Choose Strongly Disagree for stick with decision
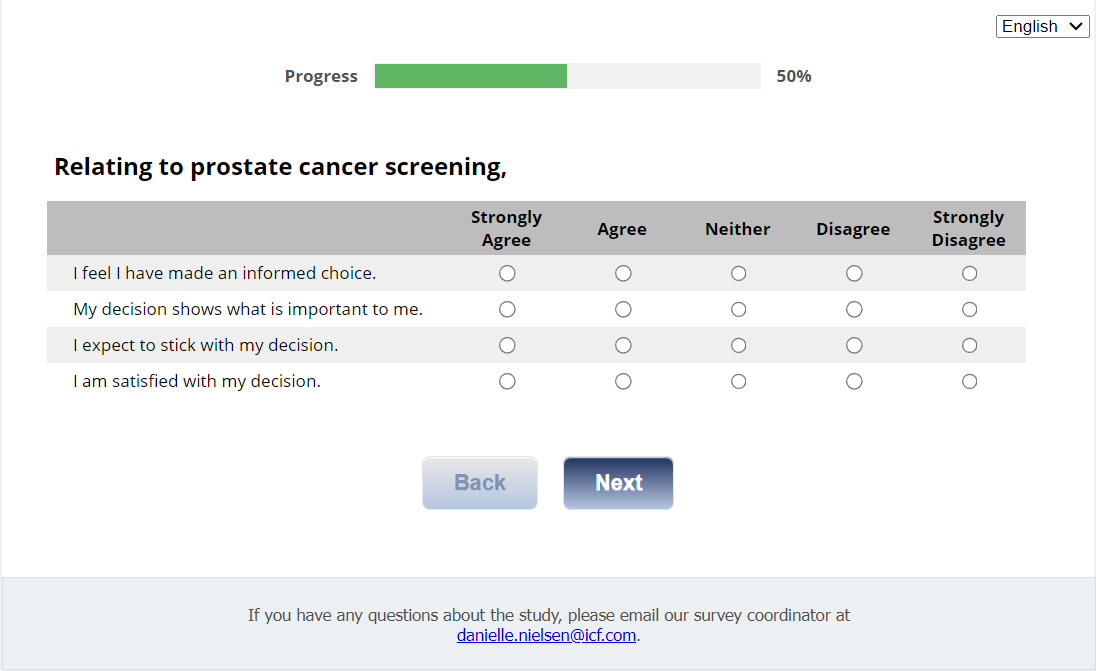The width and height of the screenshot is (1096, 671). 969,346
